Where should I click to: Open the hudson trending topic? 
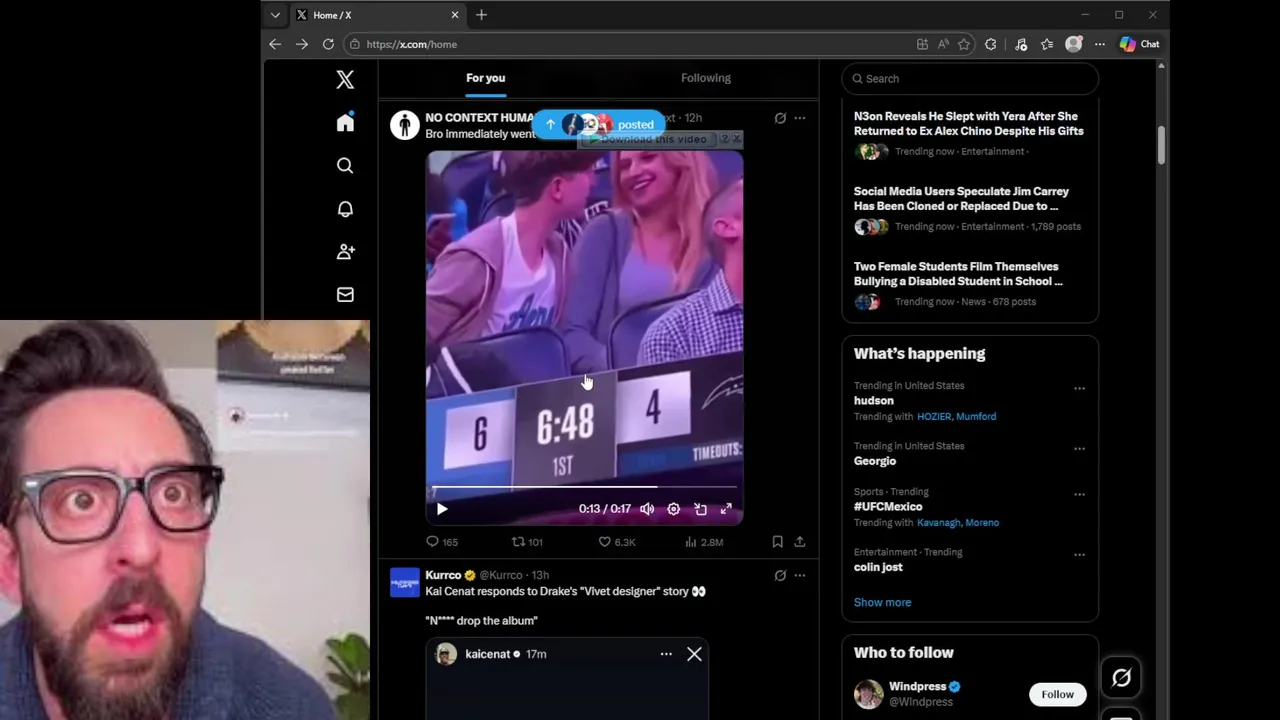coord(874,400)
